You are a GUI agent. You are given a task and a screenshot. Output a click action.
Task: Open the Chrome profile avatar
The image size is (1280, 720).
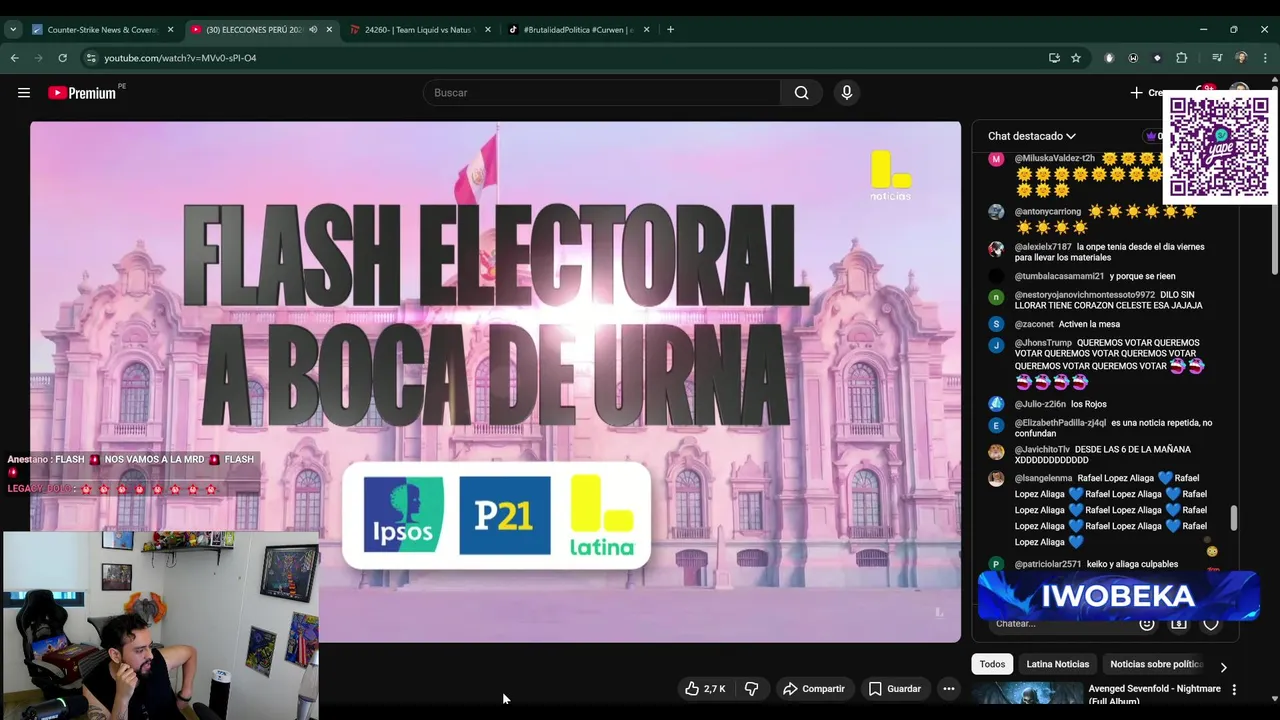click(1241, 58)
